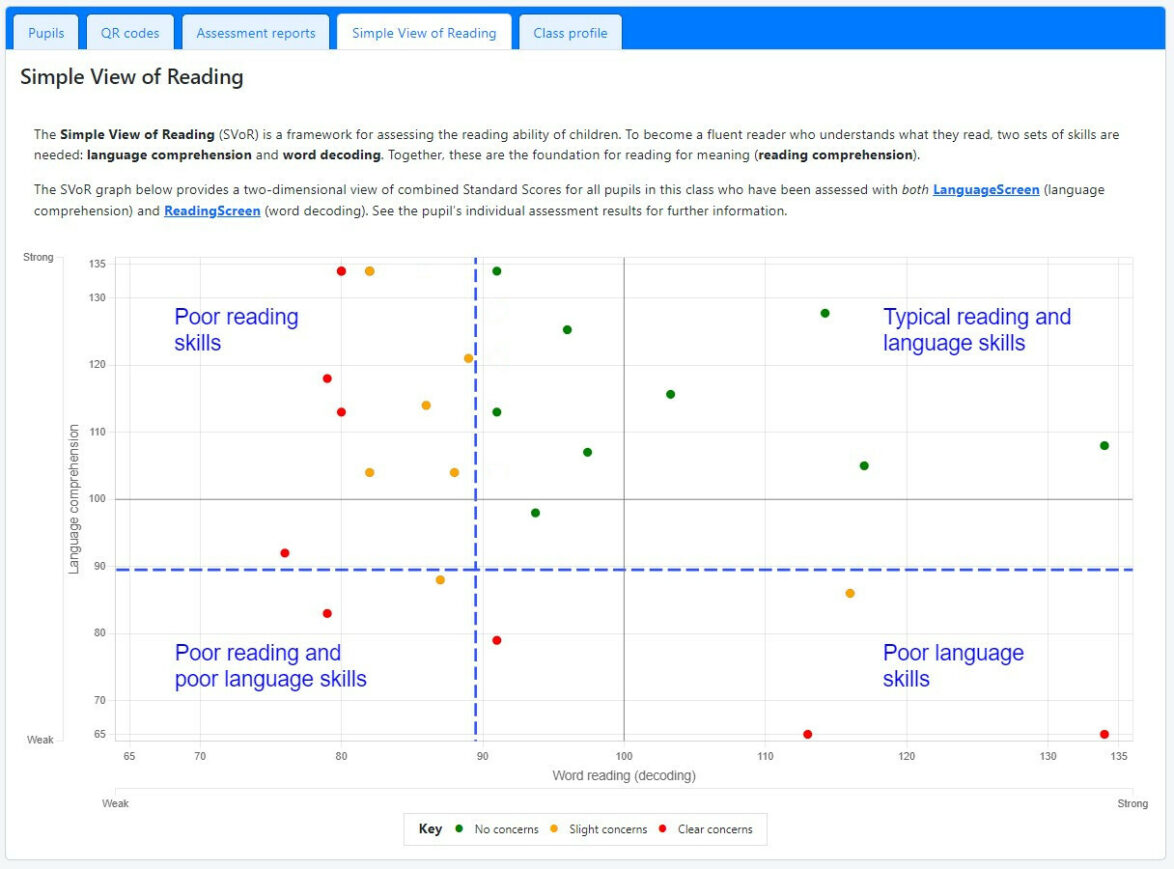Select the Simple View of Reading tab
This screenshot has width=1174, height=869.
(x=424, y=33)
